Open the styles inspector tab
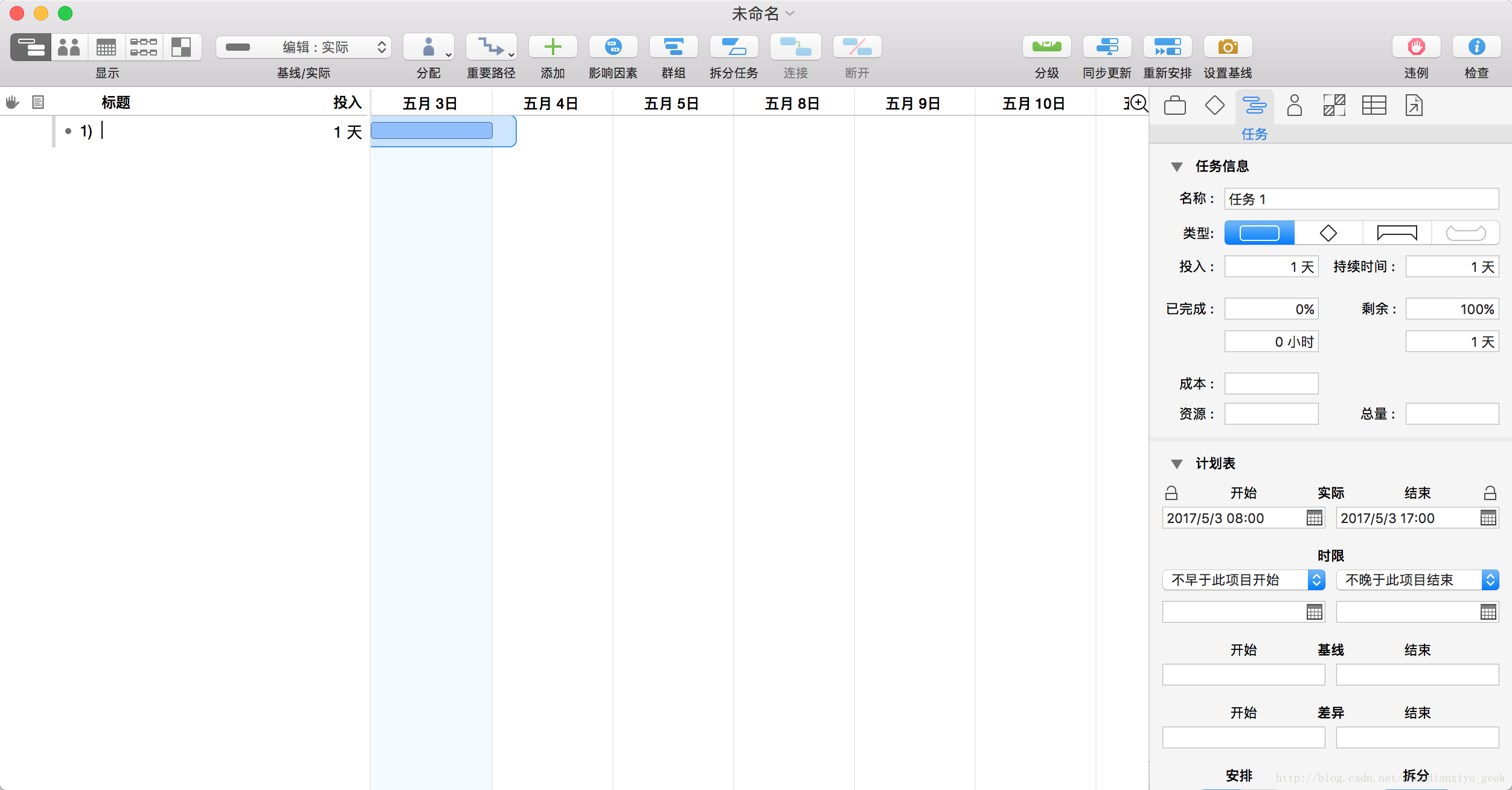This screenshot has width=1512, height=790. [1334, 106]
